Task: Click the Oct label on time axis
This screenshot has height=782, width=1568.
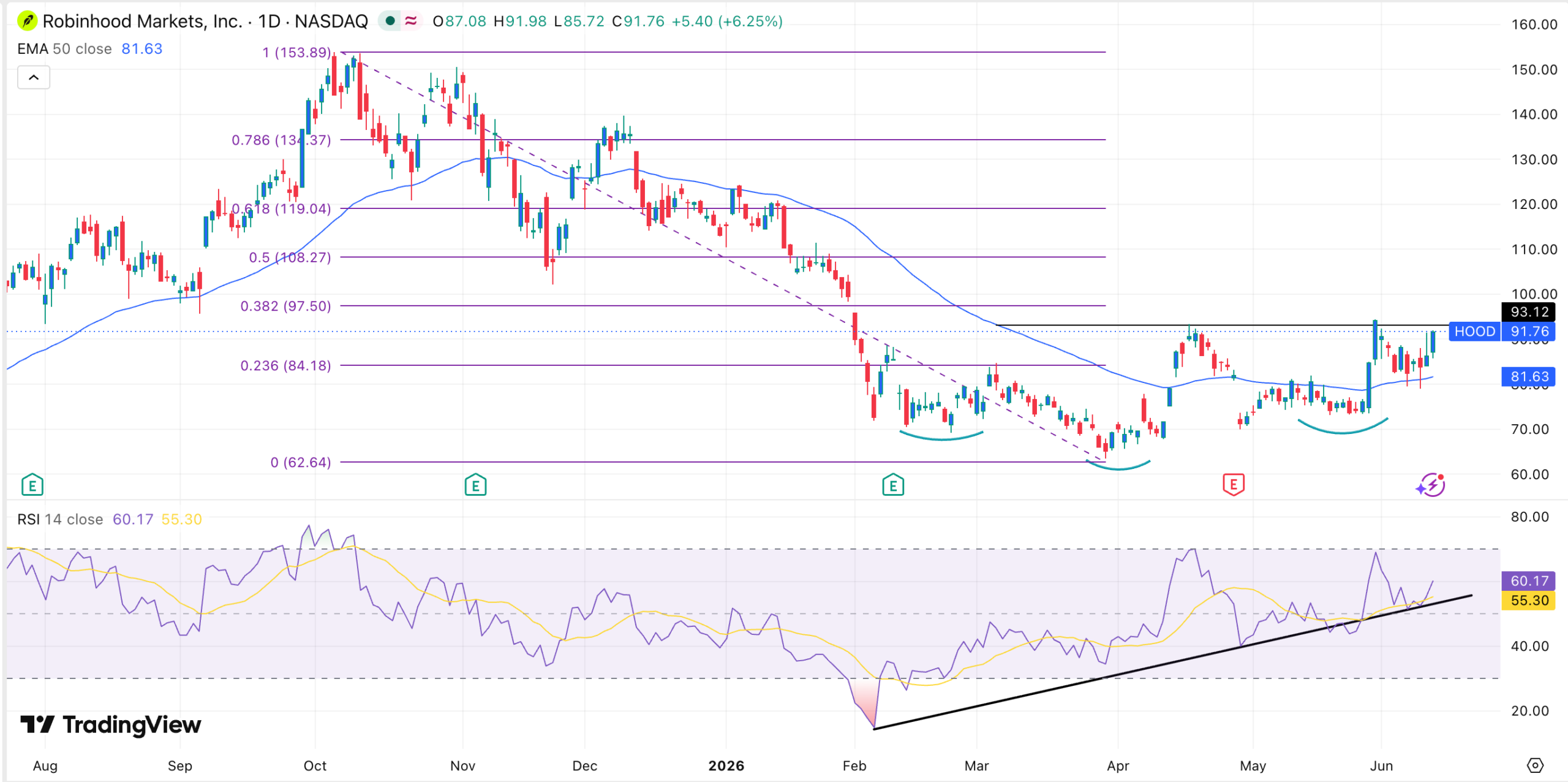Action: [315, 766]
